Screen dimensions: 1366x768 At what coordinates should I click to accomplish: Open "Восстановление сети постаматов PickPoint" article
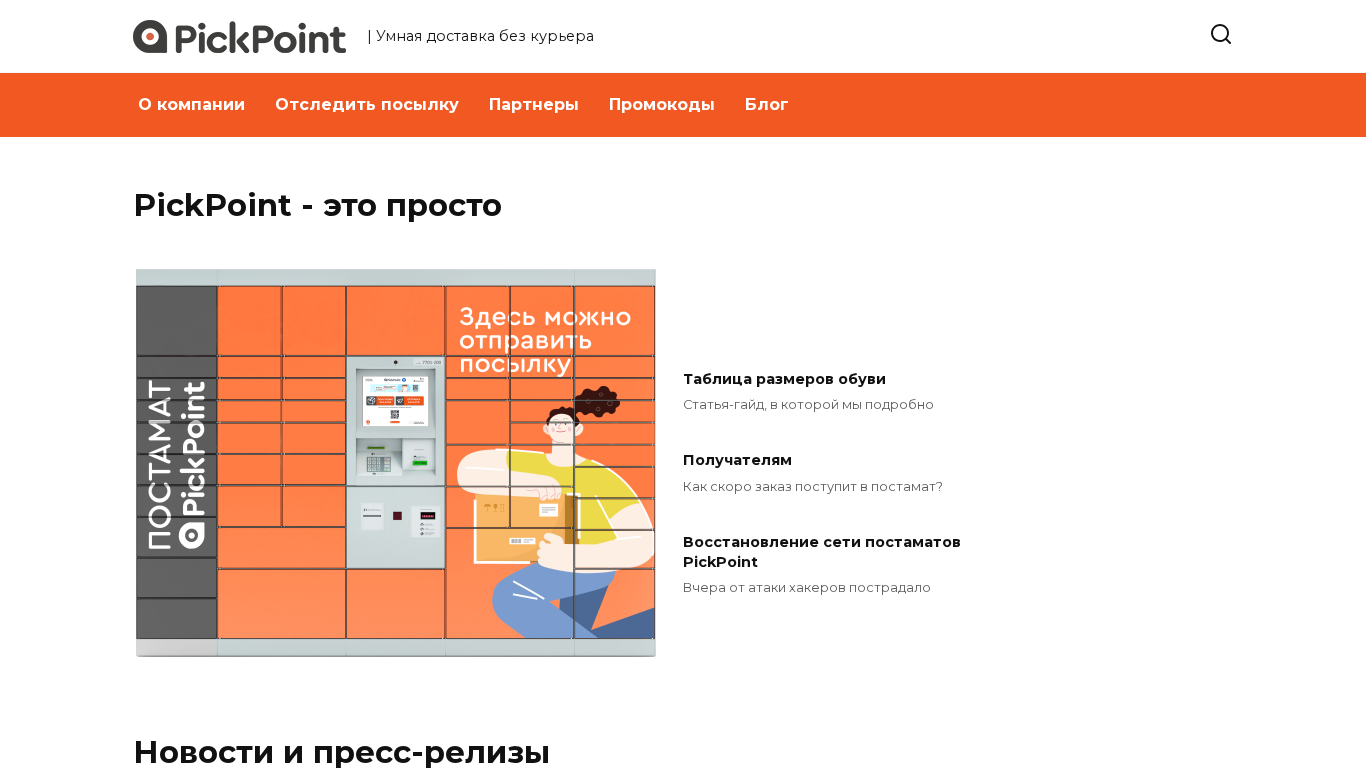(822, 552)
